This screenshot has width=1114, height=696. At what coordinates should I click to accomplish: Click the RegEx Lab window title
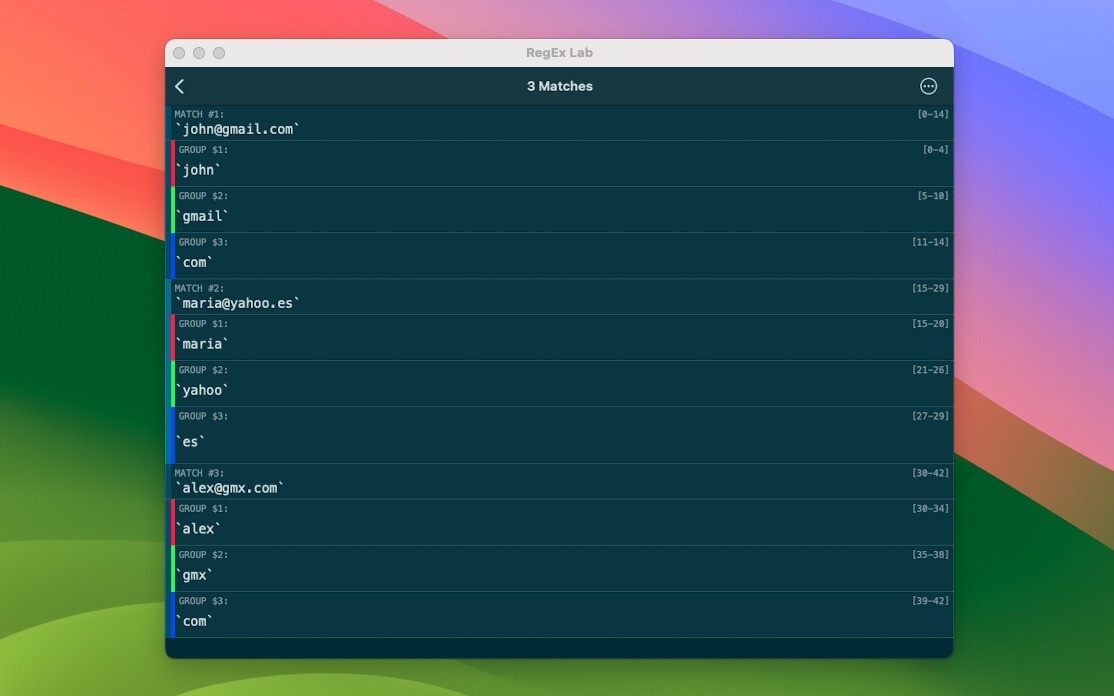(x=560, y=53)
